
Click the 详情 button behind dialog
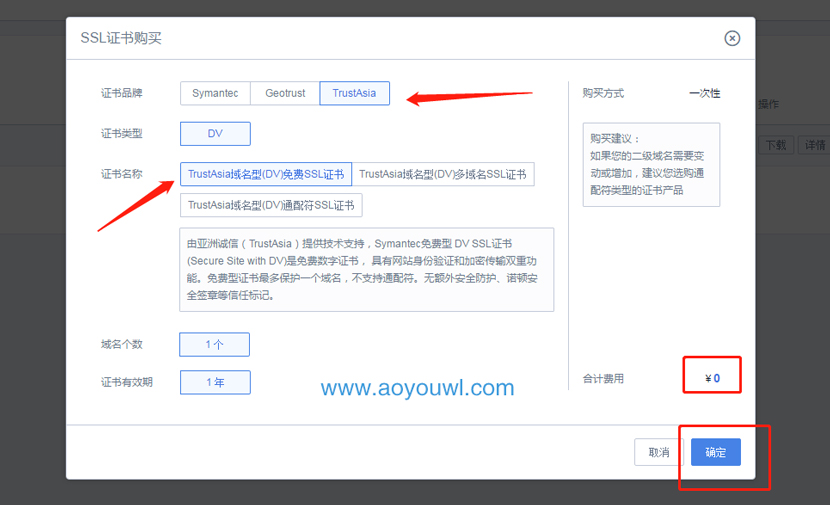tap(813, 145)
